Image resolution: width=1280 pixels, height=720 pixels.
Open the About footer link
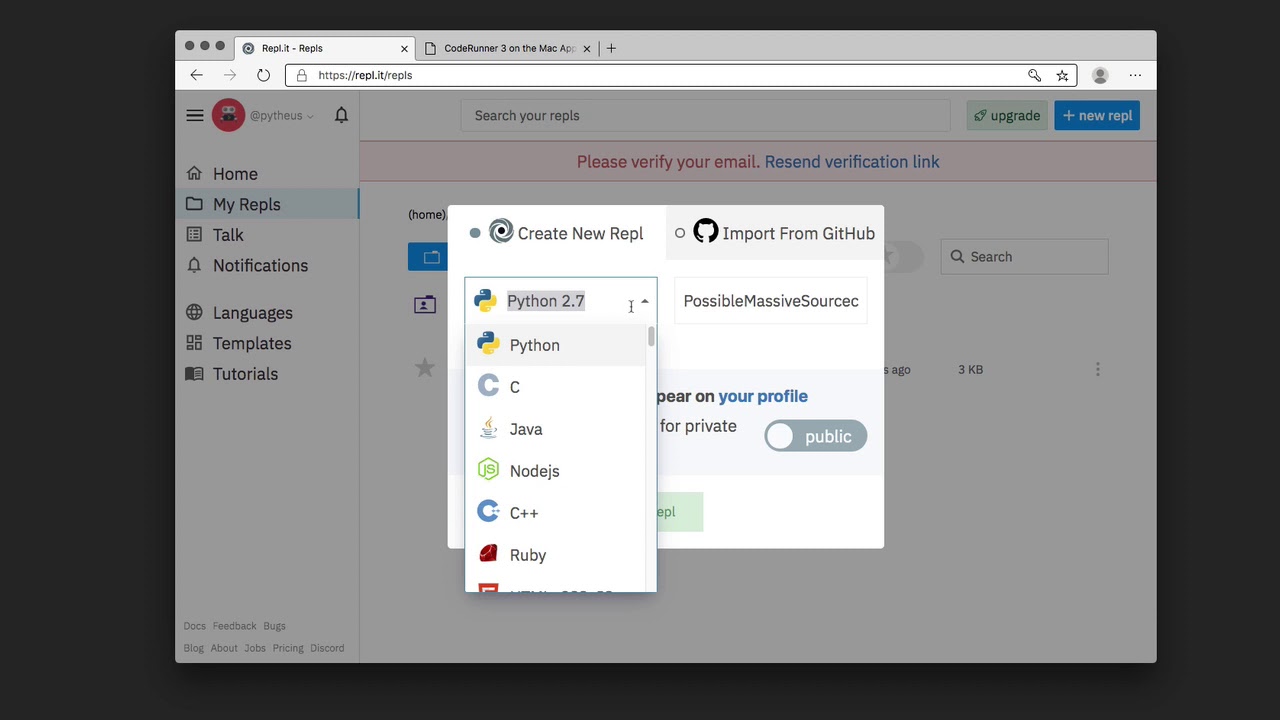(x=224, y=648)
